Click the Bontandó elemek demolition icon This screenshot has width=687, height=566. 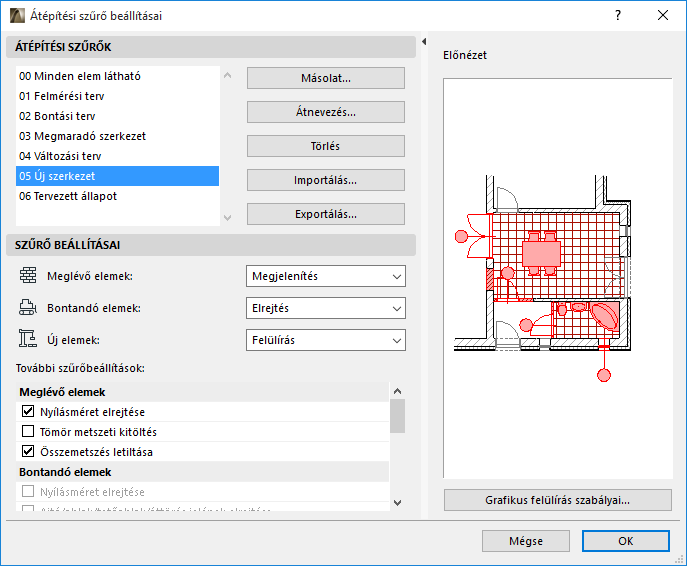[28, 308]
